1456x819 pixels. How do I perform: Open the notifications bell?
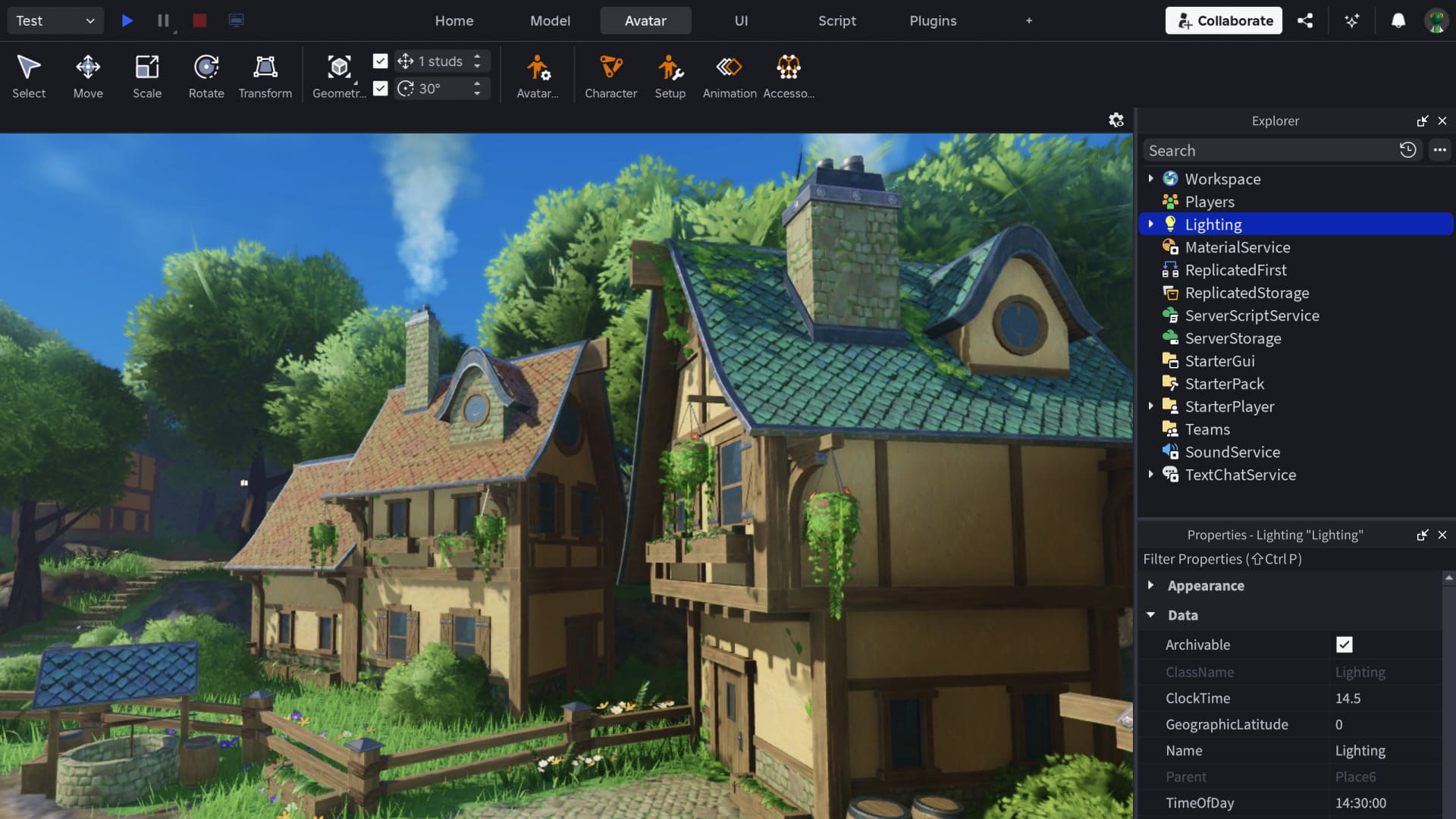(x=1399, y=20)
